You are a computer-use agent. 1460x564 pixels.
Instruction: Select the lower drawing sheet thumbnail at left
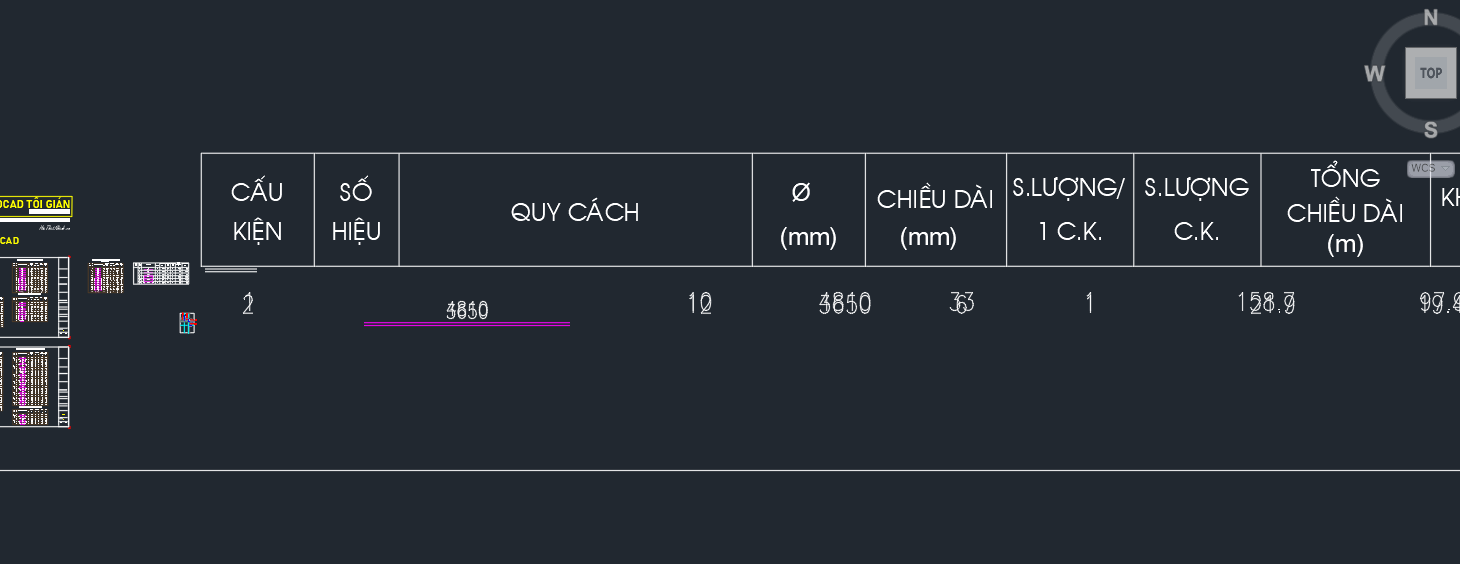click(x=35, y=388)
